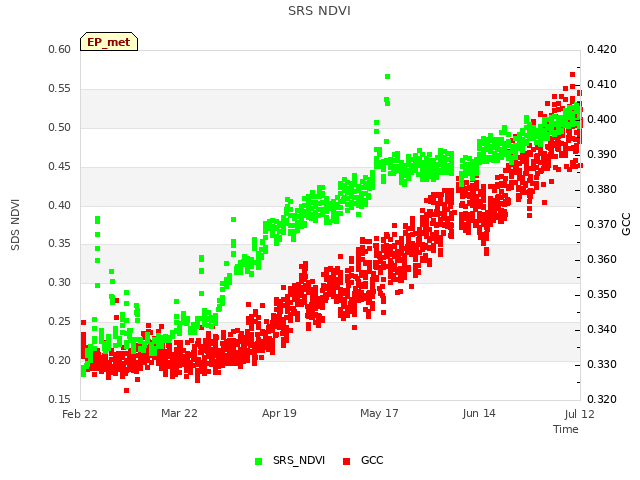
Task: Click the 0.350 right axis value
Action: pyautogui.click(x=602, y=295)
